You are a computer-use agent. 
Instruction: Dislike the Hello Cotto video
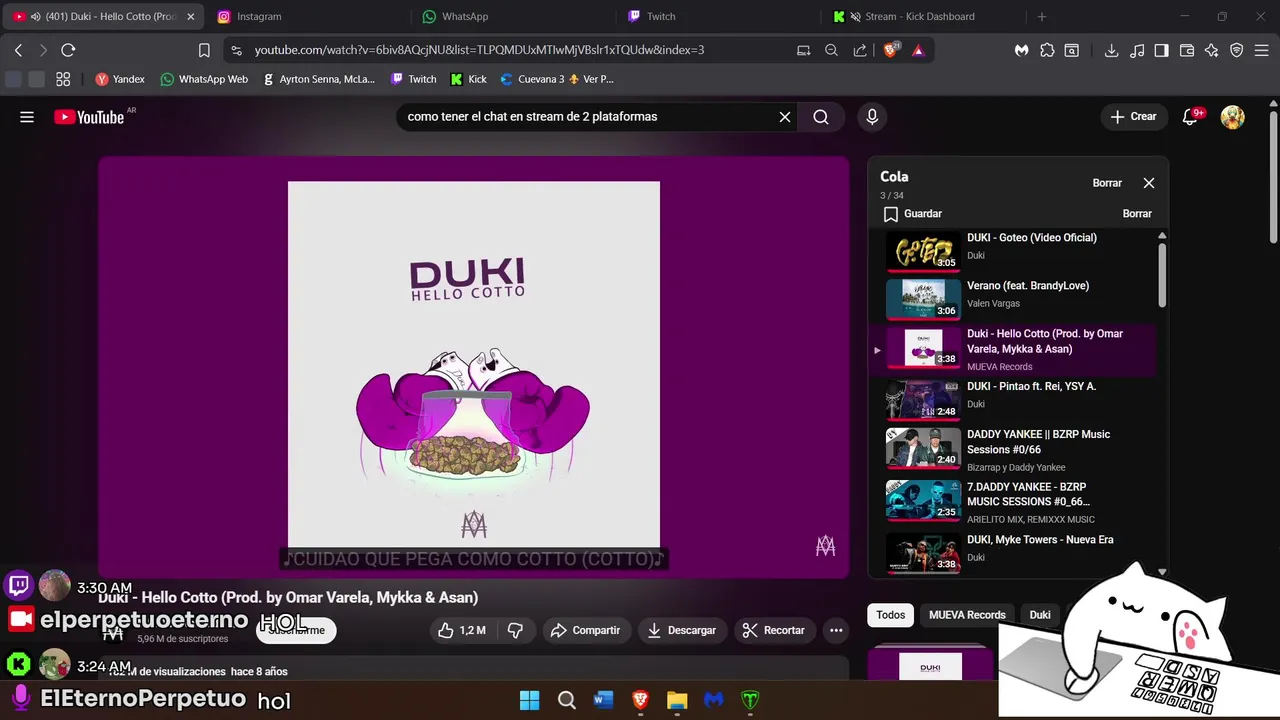pyautogui.click(x=516, y=630)
